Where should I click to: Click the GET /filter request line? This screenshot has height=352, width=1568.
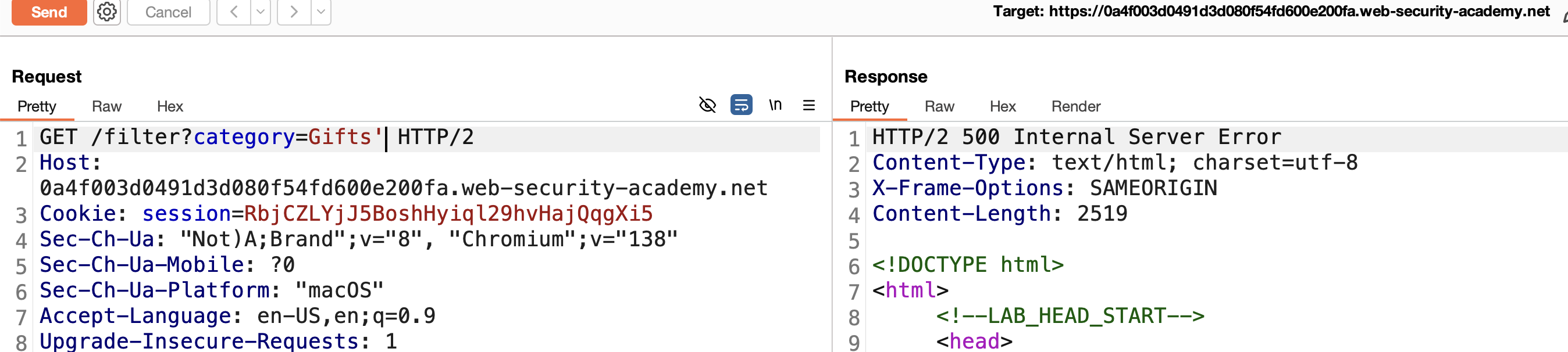pyautogui.click(x=256, y=138)
